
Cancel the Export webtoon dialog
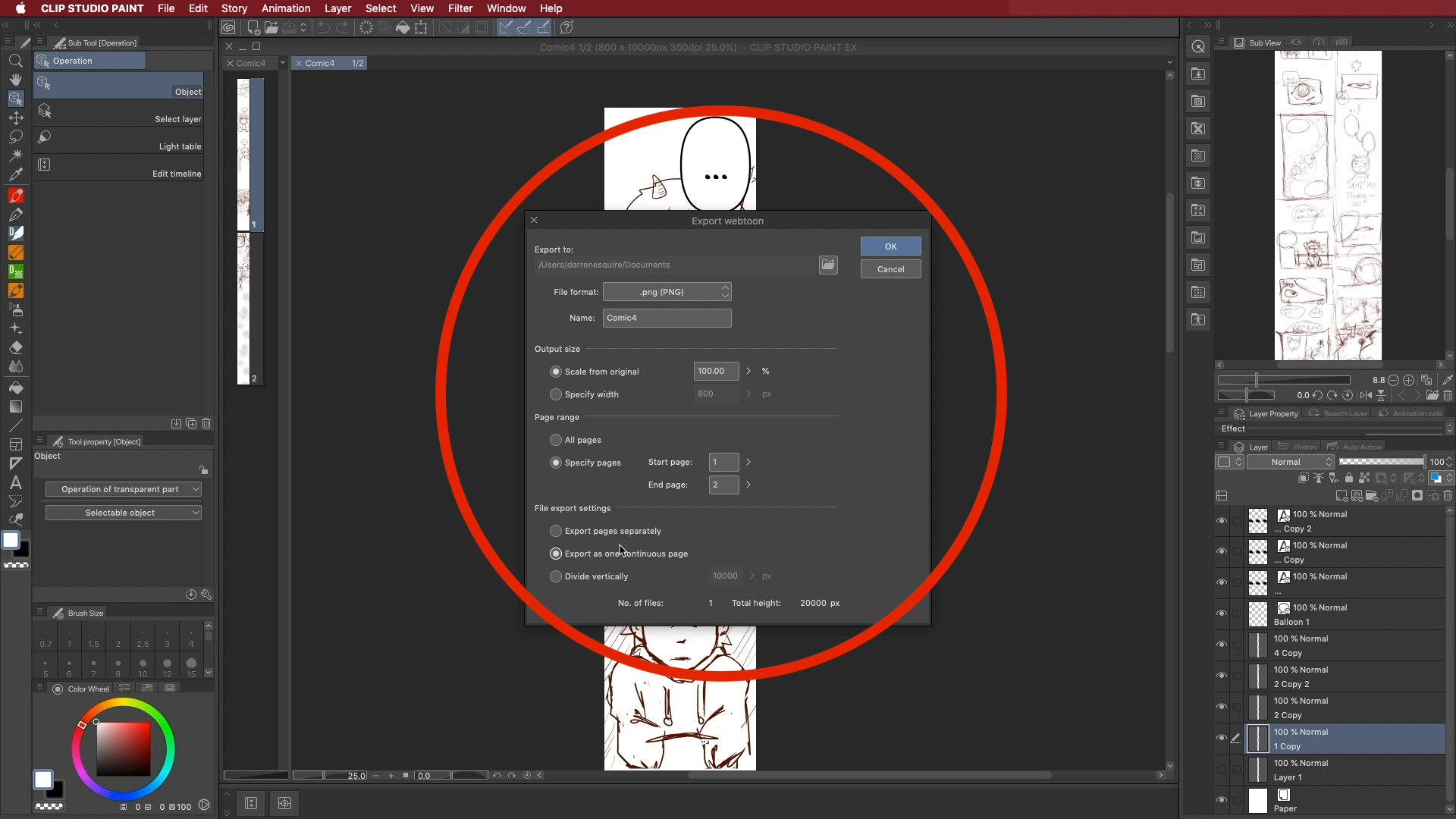coord(890,269)
